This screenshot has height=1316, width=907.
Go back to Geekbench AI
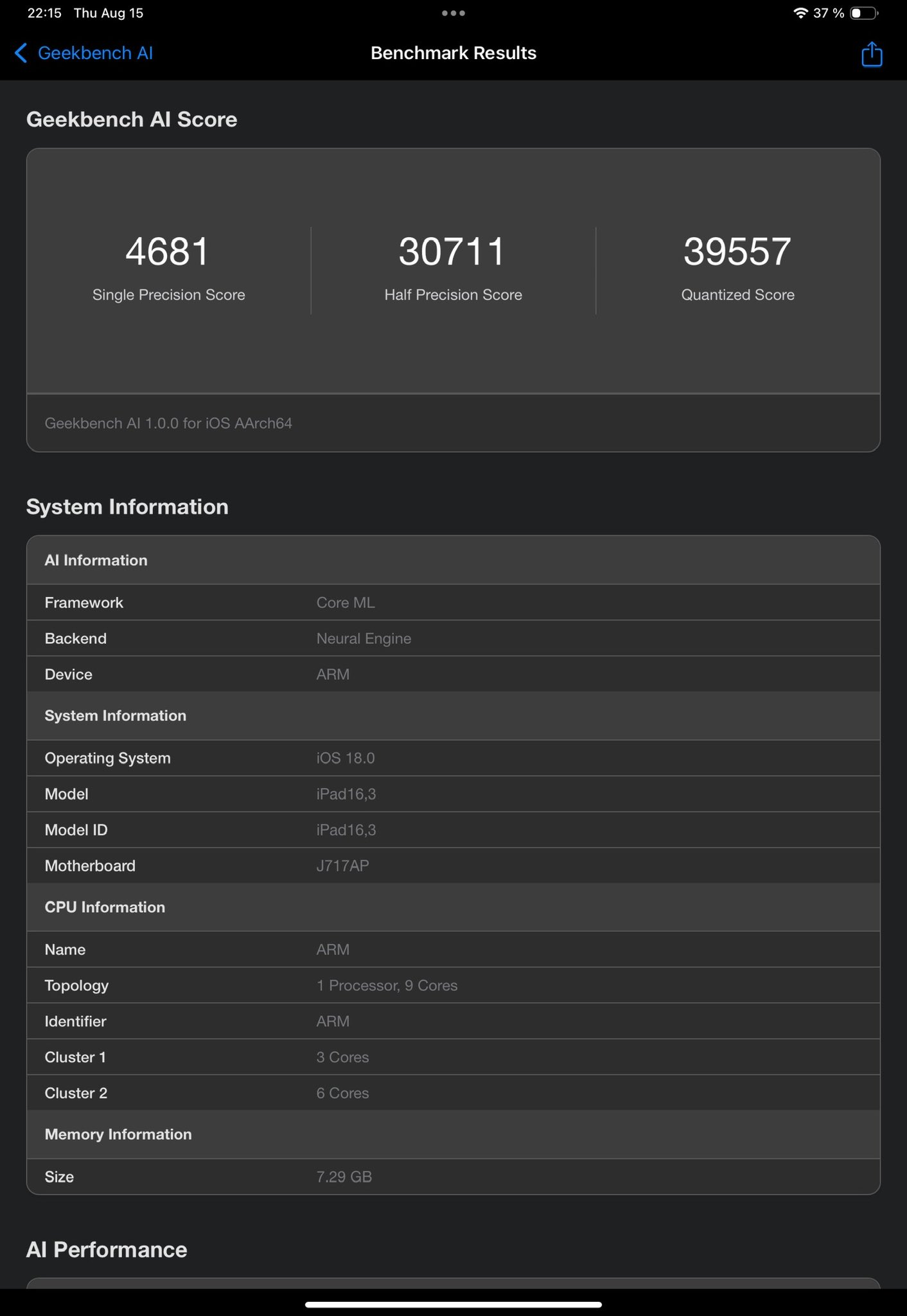(84, 53)
